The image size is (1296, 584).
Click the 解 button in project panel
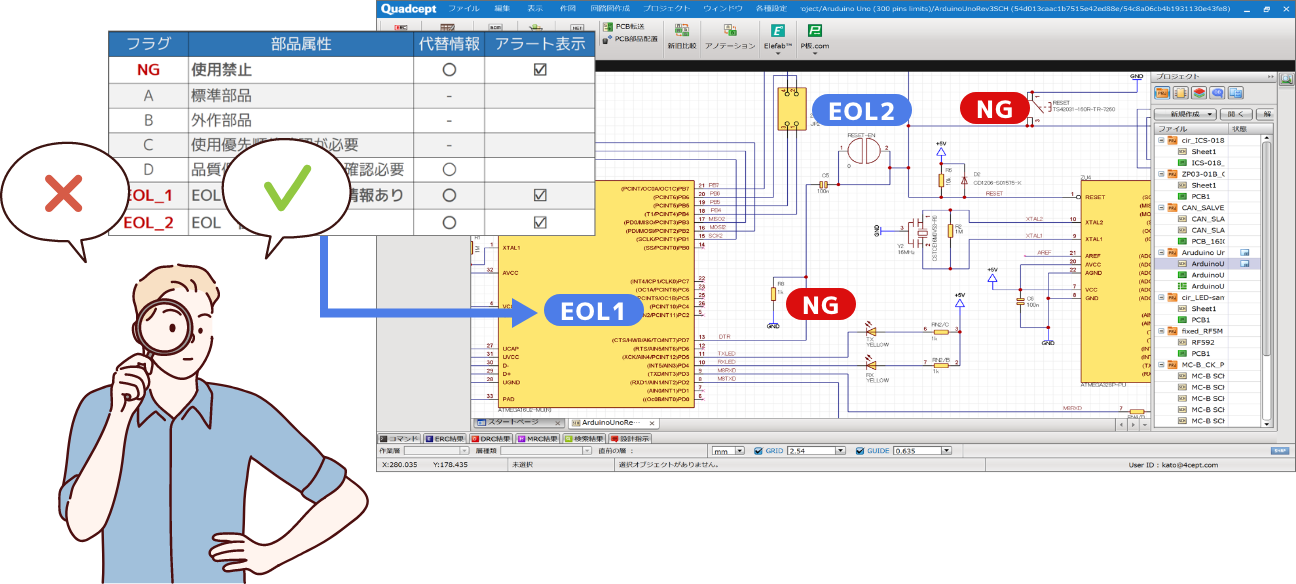click(1268, 113)
